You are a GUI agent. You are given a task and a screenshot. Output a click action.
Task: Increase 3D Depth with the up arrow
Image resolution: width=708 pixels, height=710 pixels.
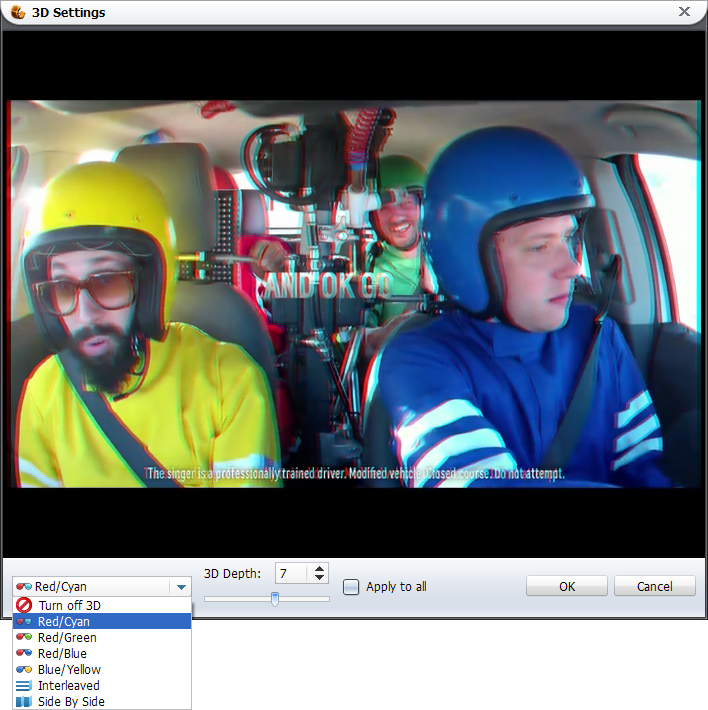[x=319, y=569]
